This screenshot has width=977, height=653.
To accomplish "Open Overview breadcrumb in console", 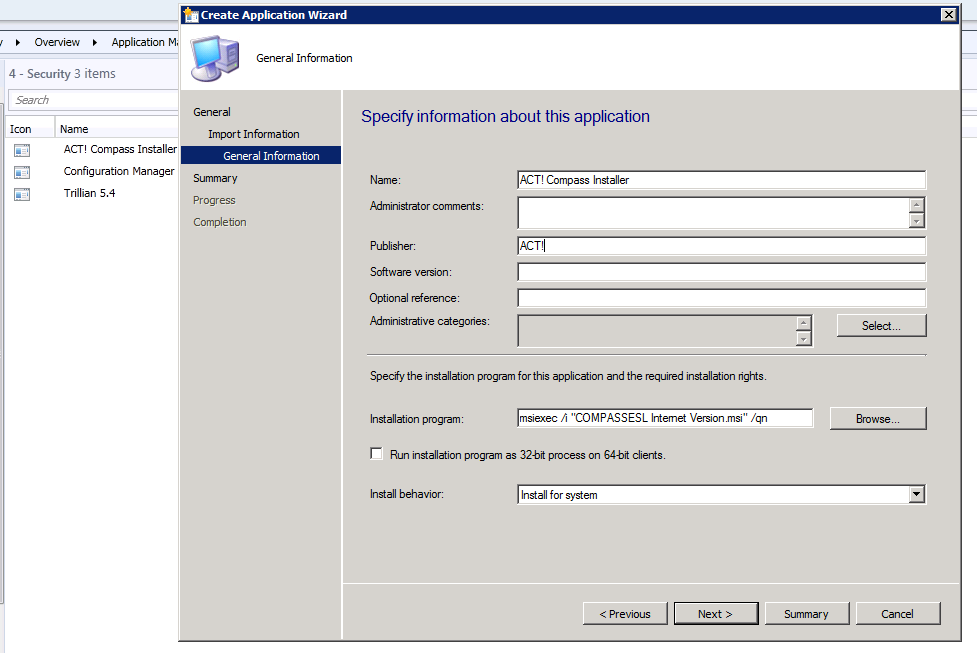I will point(57,42).
